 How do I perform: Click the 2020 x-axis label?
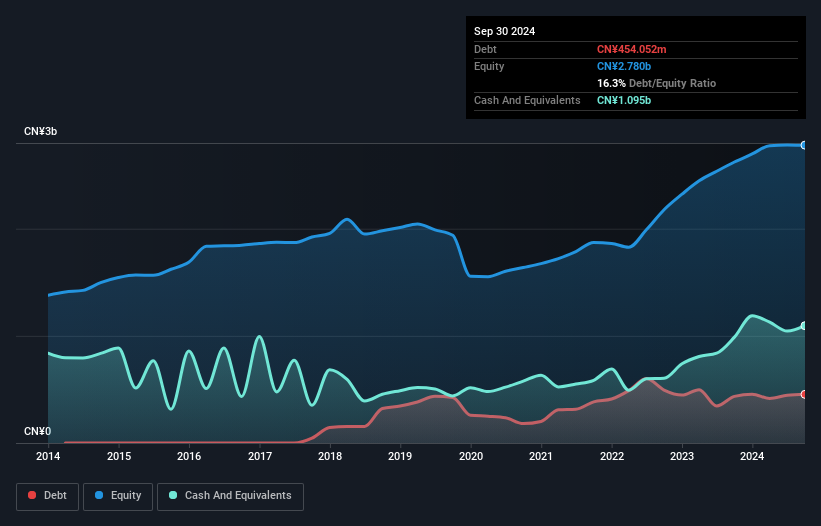471,456
